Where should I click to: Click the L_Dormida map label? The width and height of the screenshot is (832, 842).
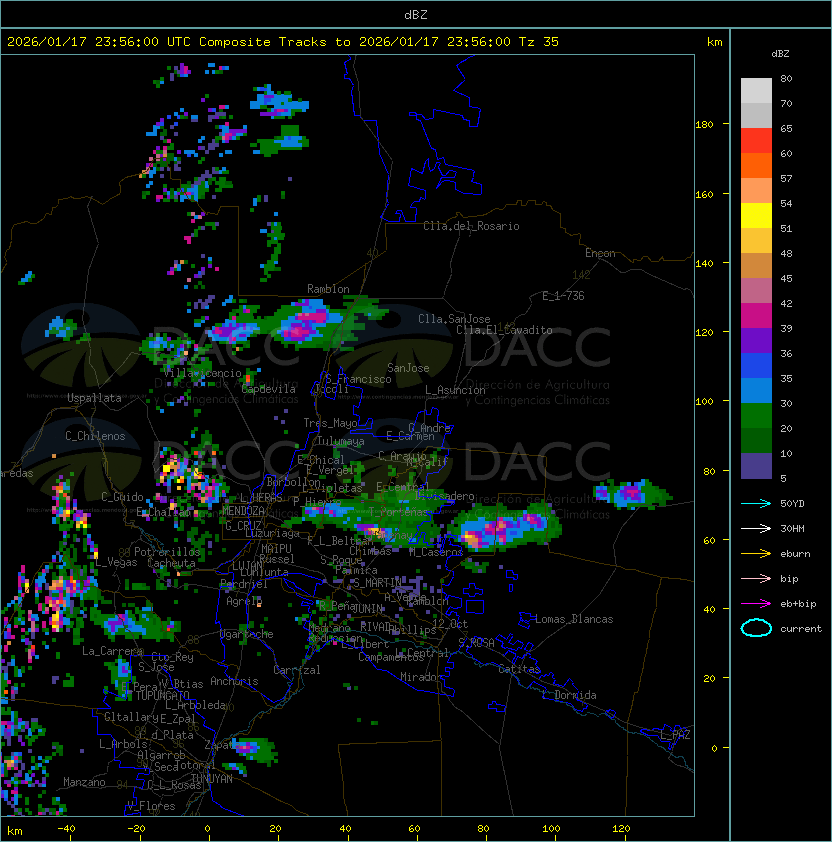point(569,695)
